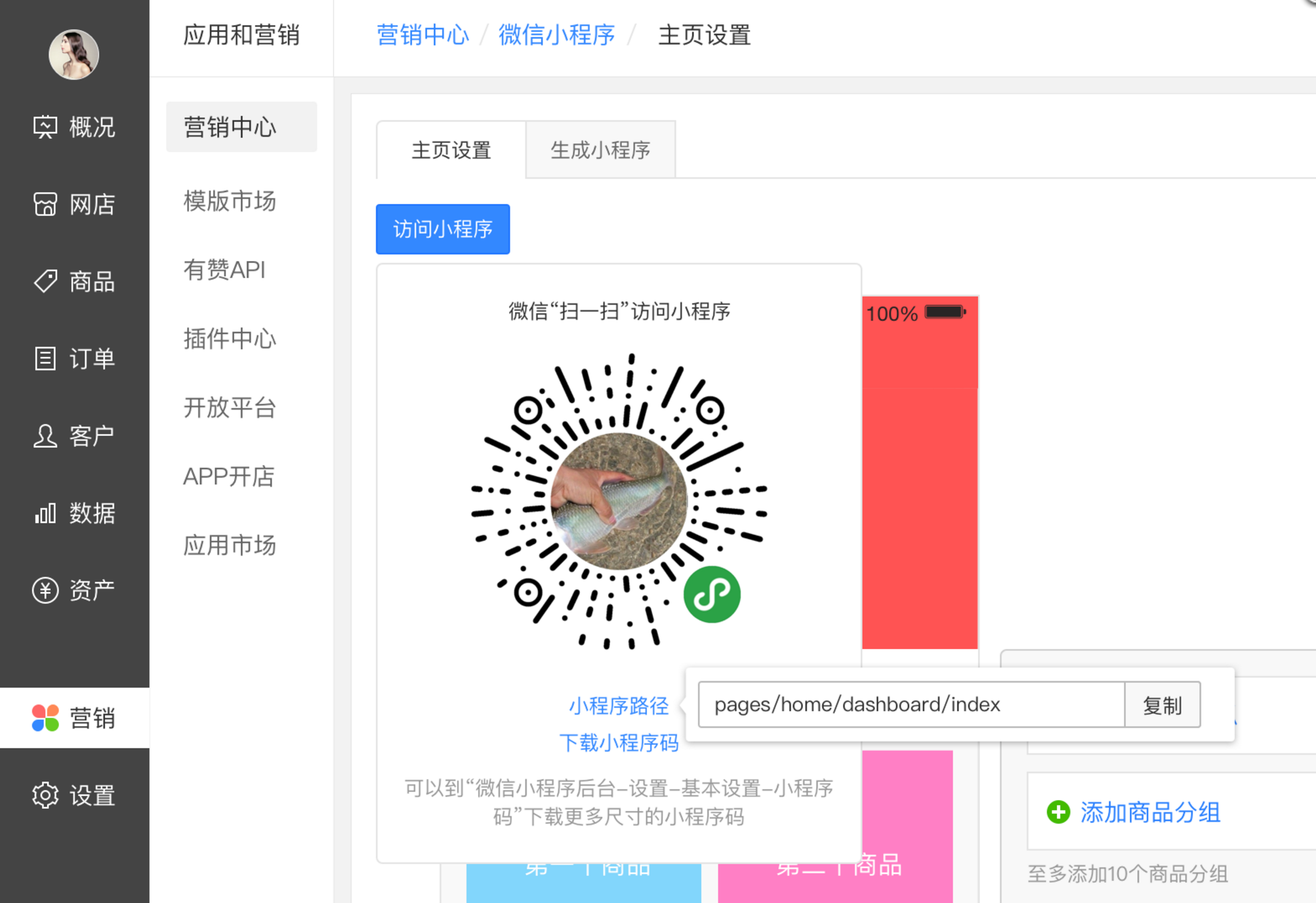Click the 下载小程序码 link
The height and width of the screenshot is (903, 1316).
(x=619, y=743)
